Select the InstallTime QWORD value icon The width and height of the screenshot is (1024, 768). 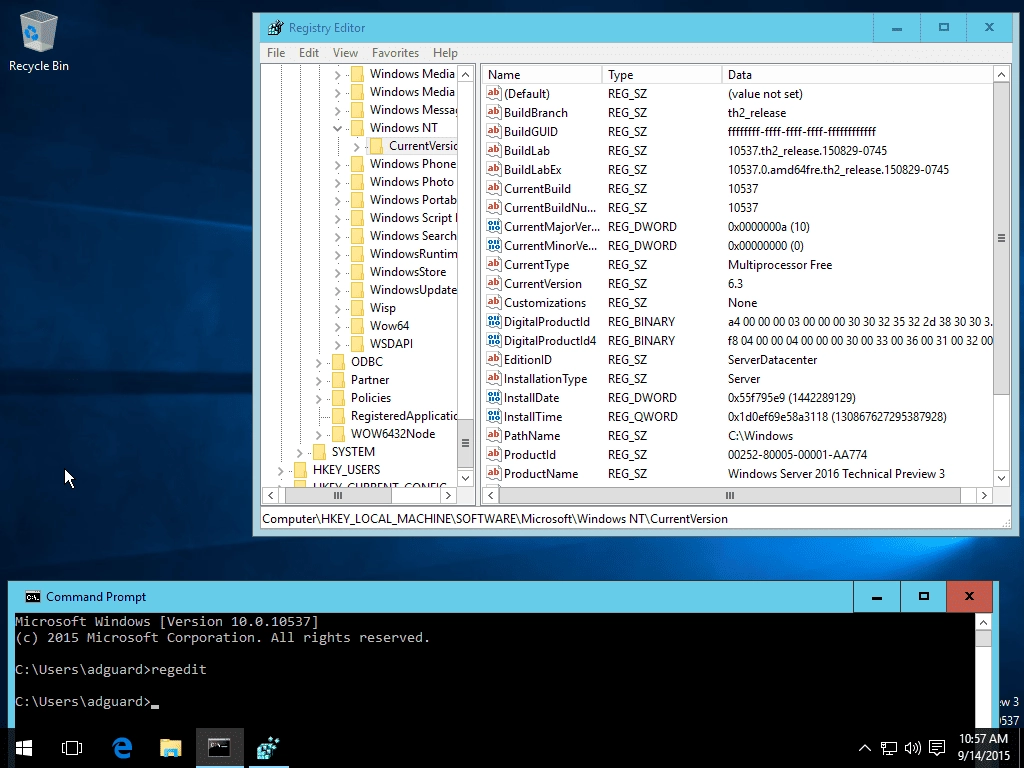494,416
